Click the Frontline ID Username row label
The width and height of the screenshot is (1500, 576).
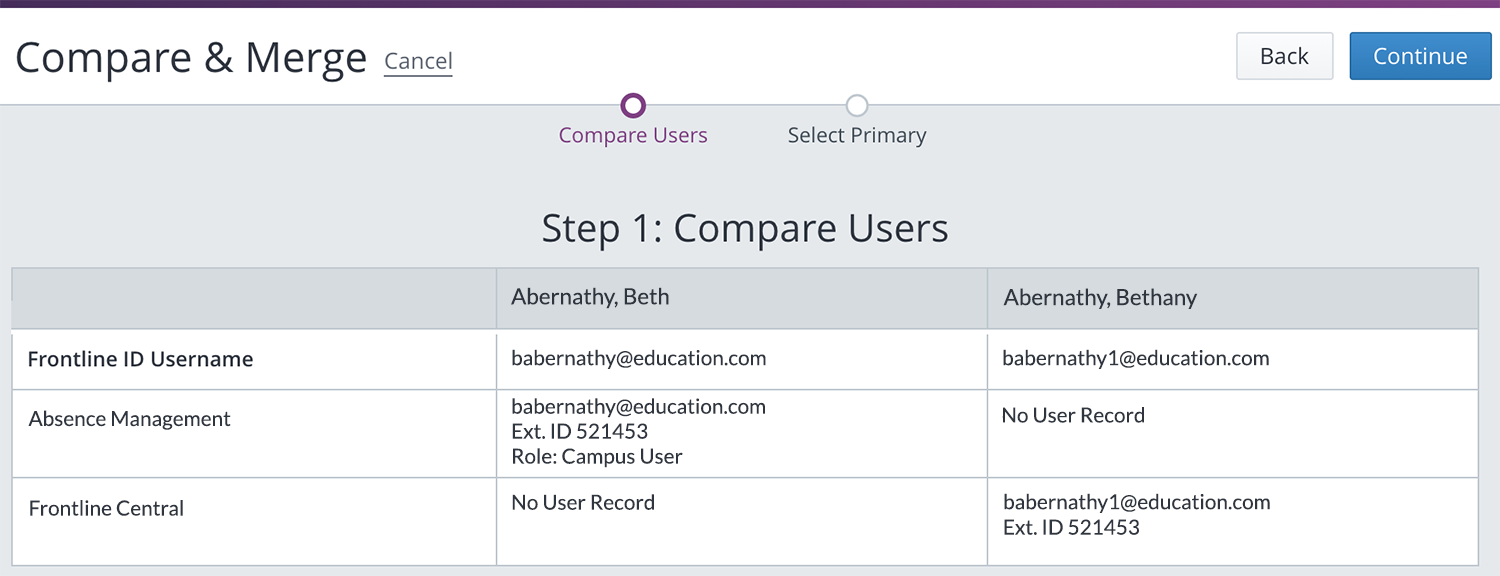coord(140,359)
